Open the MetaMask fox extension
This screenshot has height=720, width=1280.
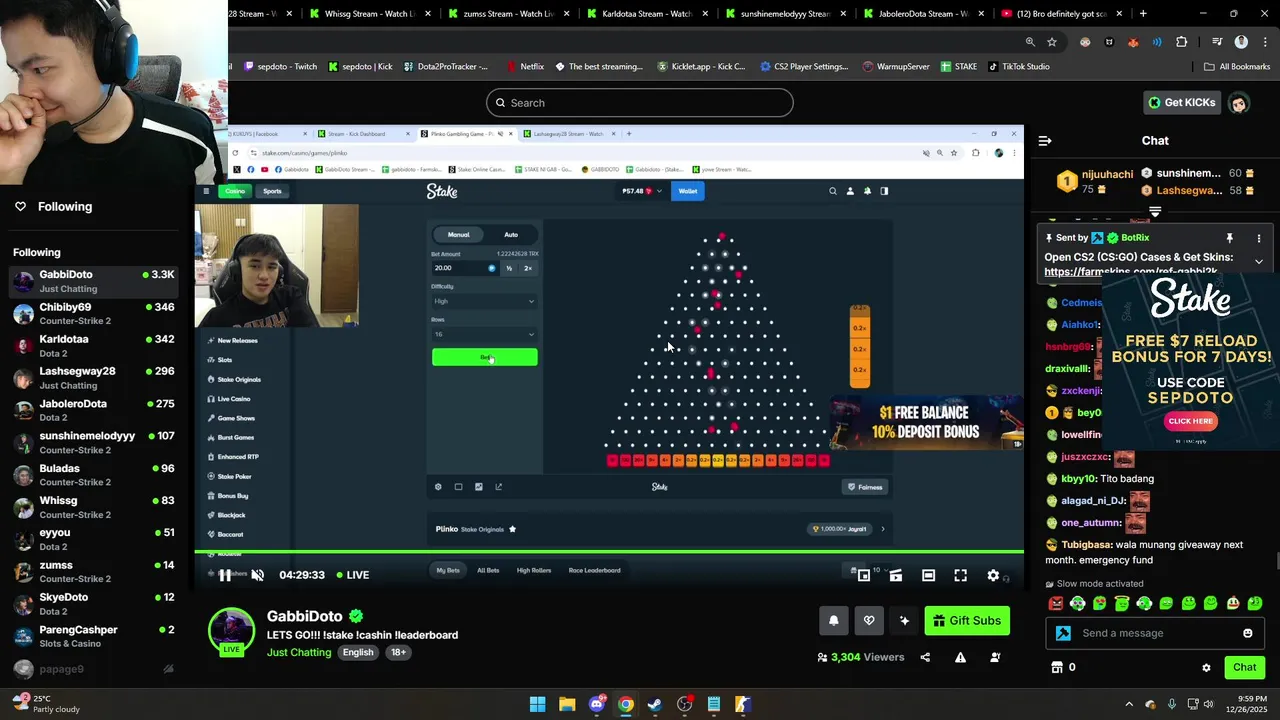(1133, 42)
